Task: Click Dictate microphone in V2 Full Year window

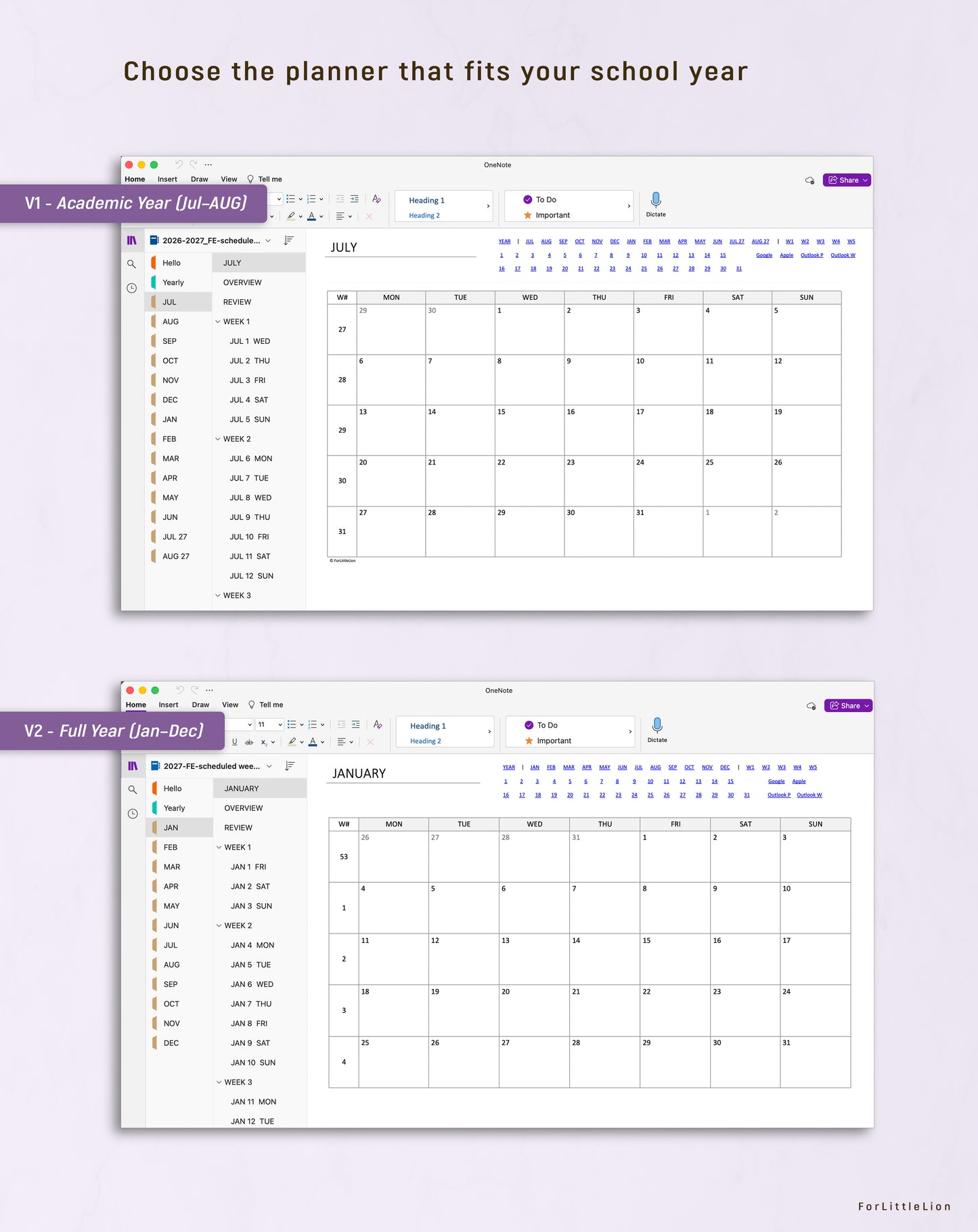Action: point(657,726)
